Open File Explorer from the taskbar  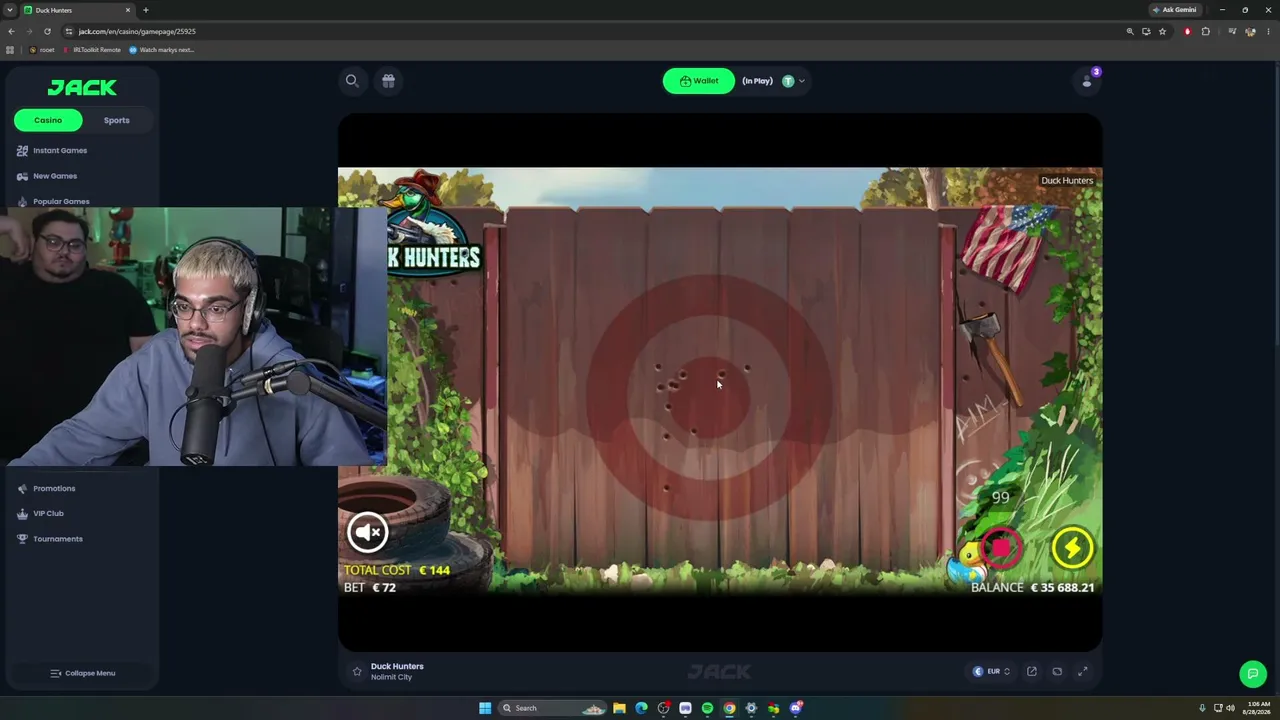(x=619, y=708)
